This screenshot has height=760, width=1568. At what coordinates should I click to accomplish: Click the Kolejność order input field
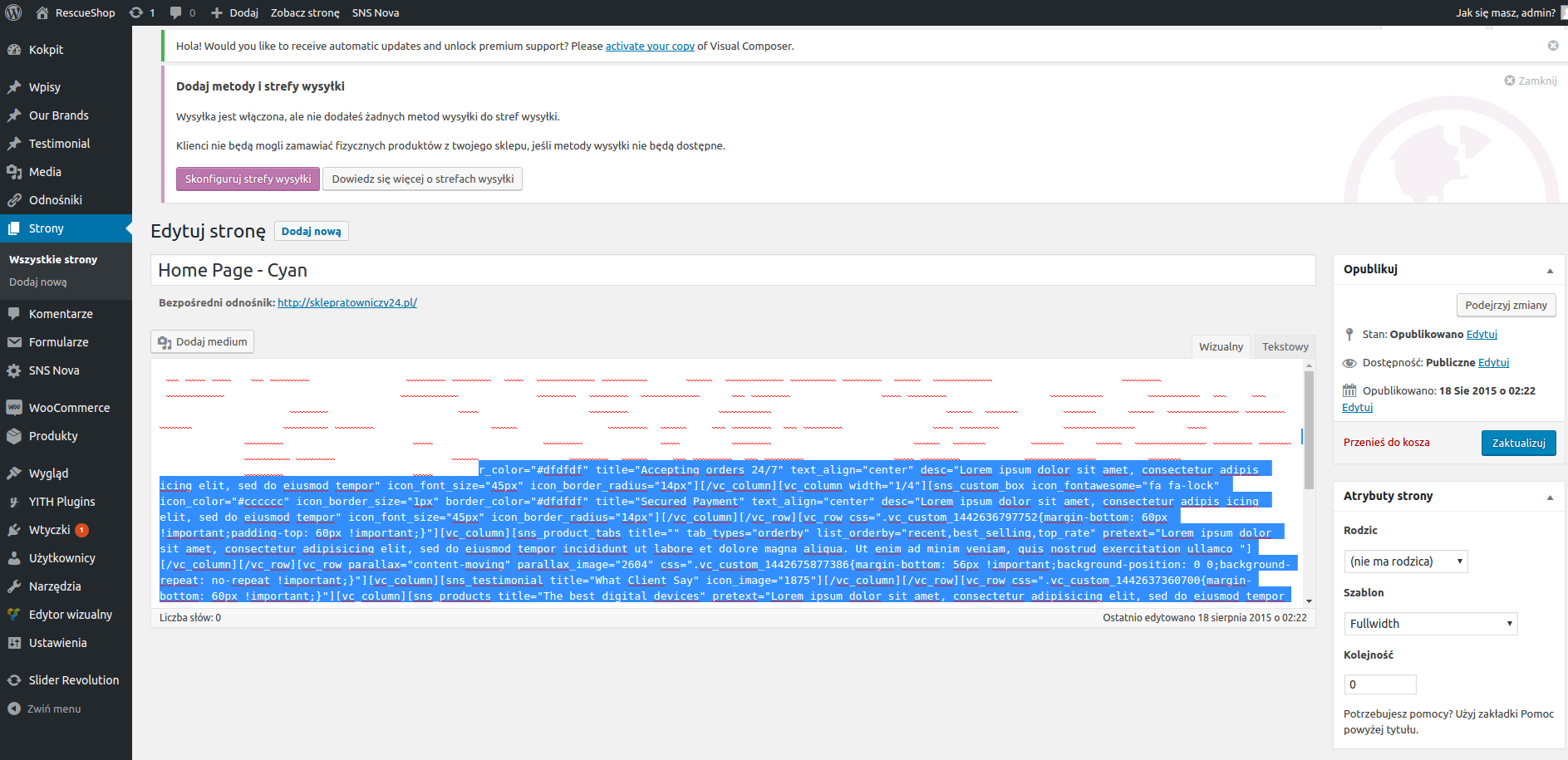click(x=1379, y=684)
